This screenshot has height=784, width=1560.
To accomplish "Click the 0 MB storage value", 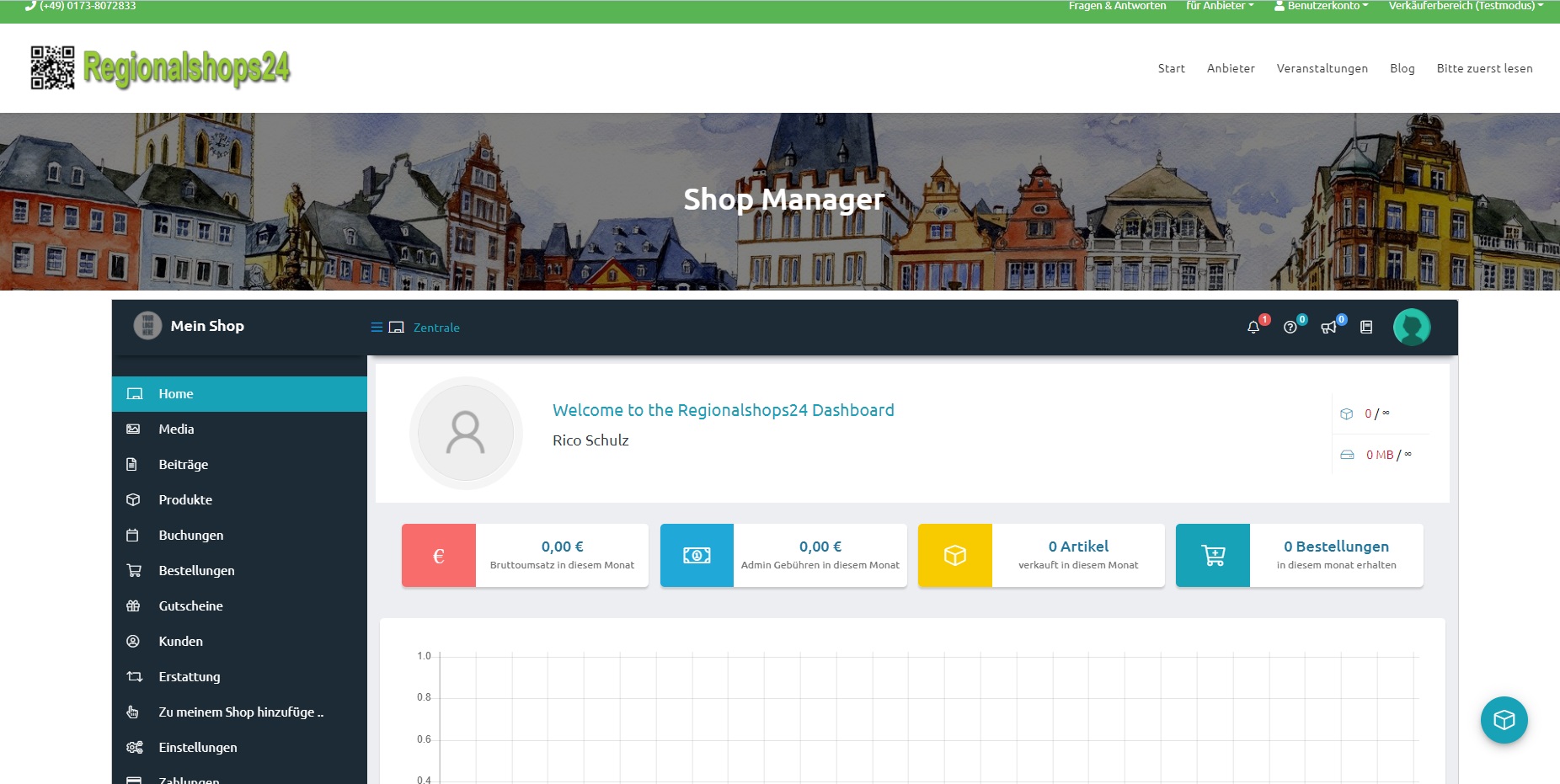I will click(x=1380, y=455).
